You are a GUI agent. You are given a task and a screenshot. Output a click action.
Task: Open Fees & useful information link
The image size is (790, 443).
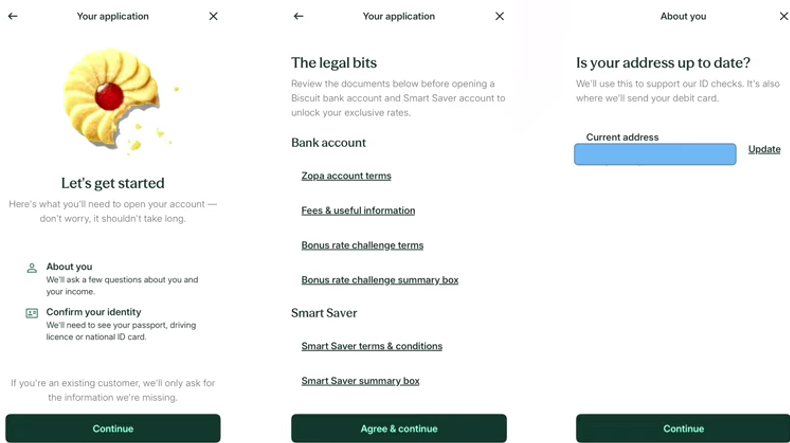tap(358, 211)
